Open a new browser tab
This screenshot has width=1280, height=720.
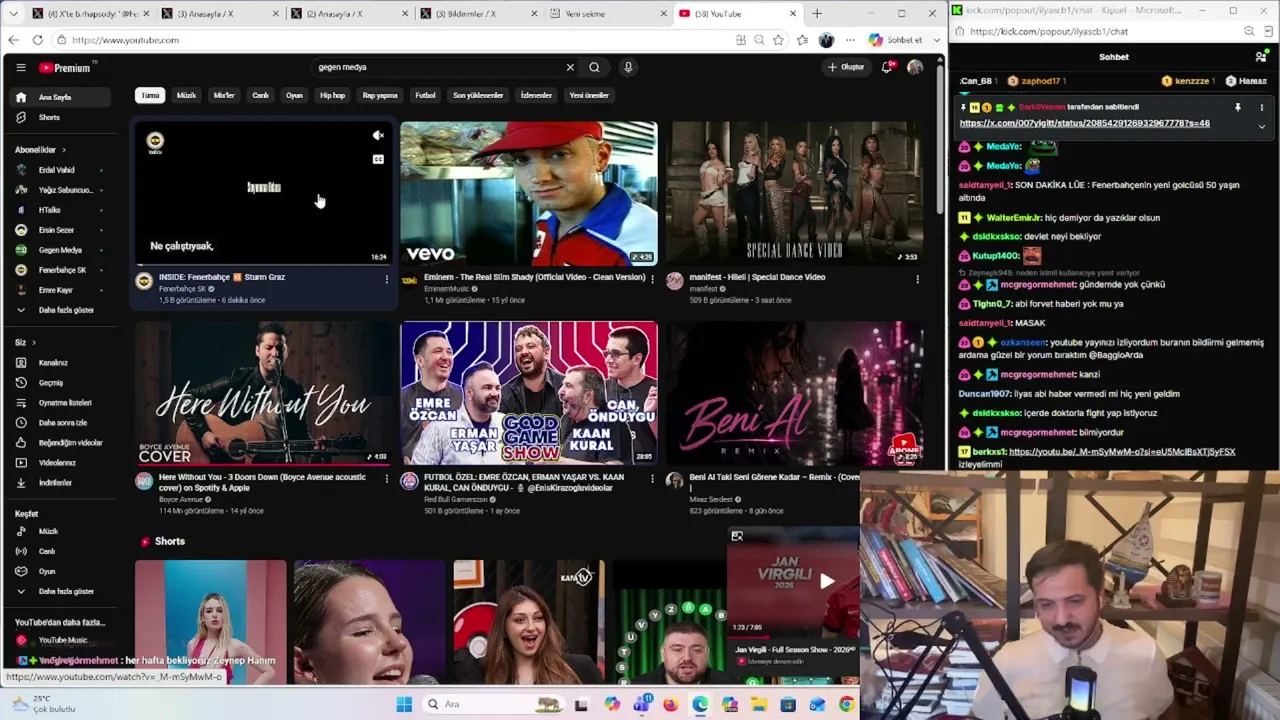coord(817,14)
